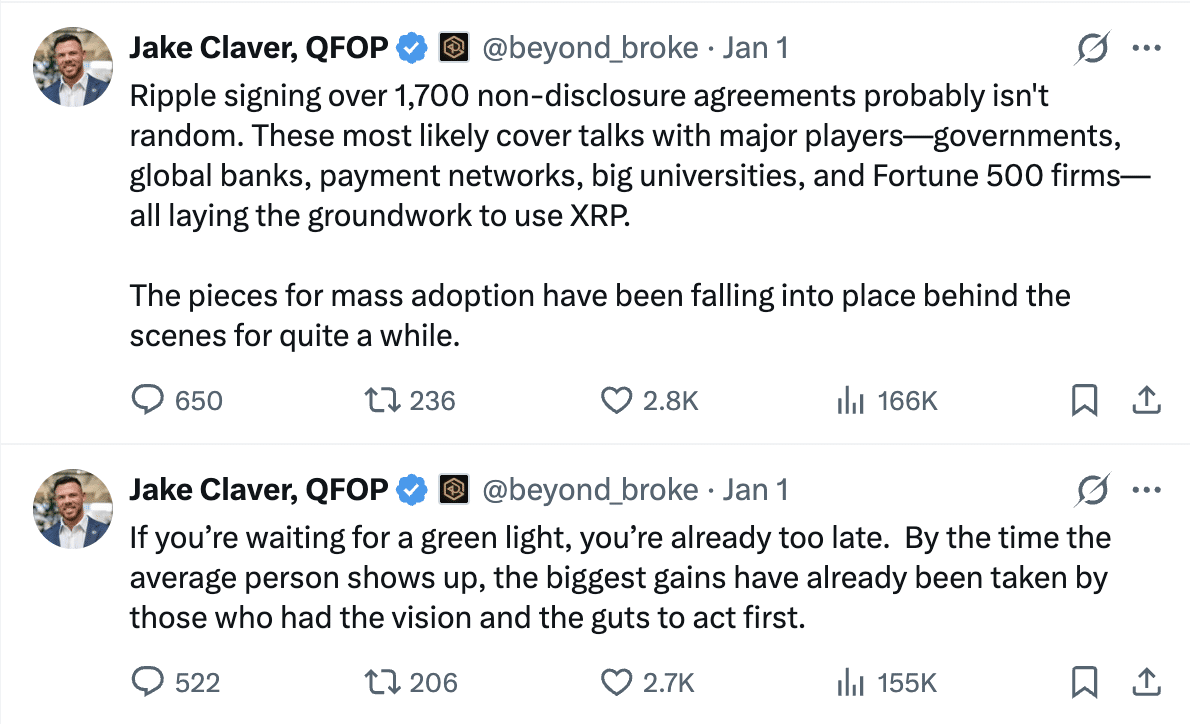Open Grok actions on the second tweet
The width and height of the screenshot is (1190, 724).
click(x=1093, y=489)
